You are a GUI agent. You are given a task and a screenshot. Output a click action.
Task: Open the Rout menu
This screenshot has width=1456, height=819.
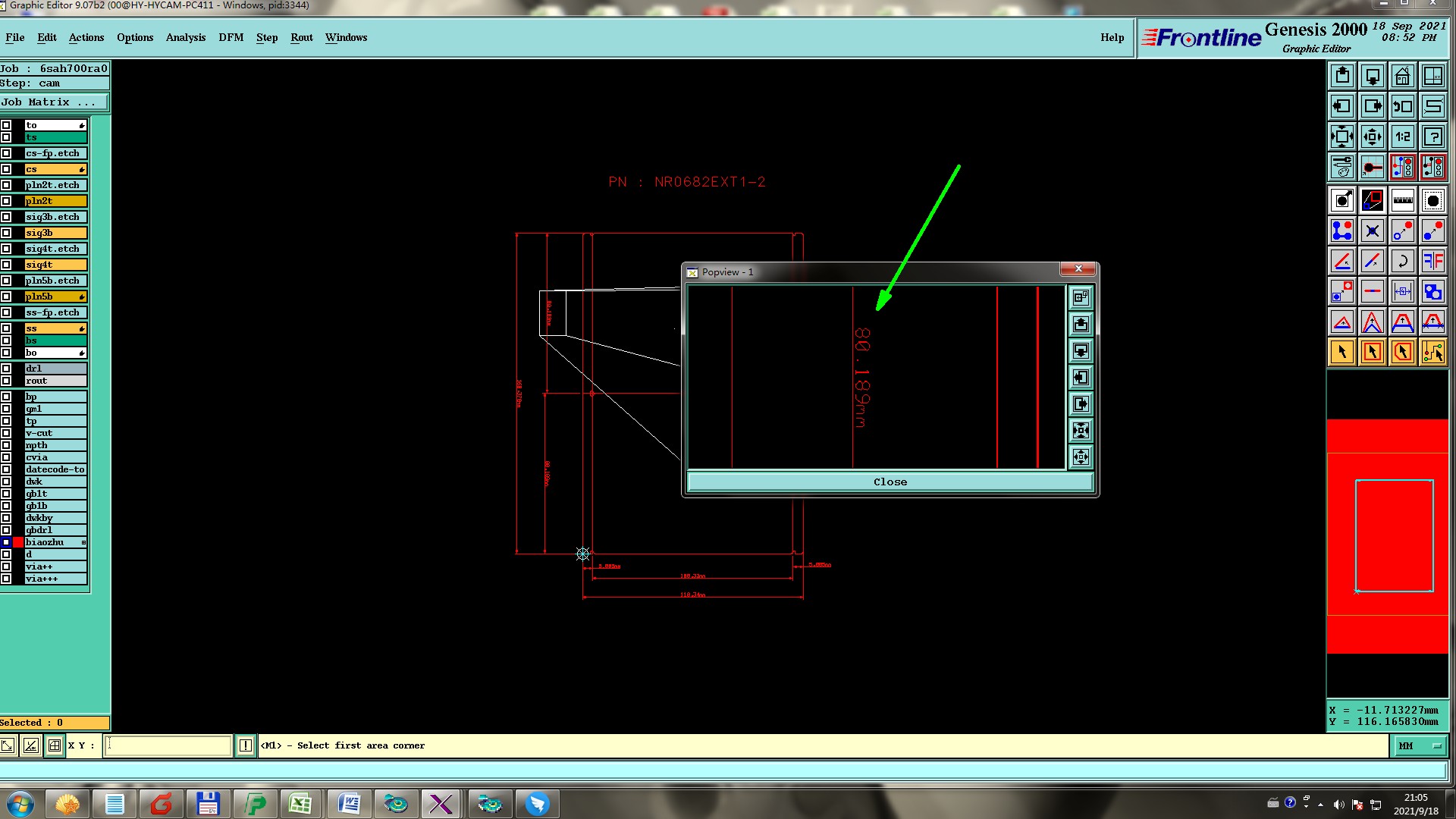tap(301, 37)
